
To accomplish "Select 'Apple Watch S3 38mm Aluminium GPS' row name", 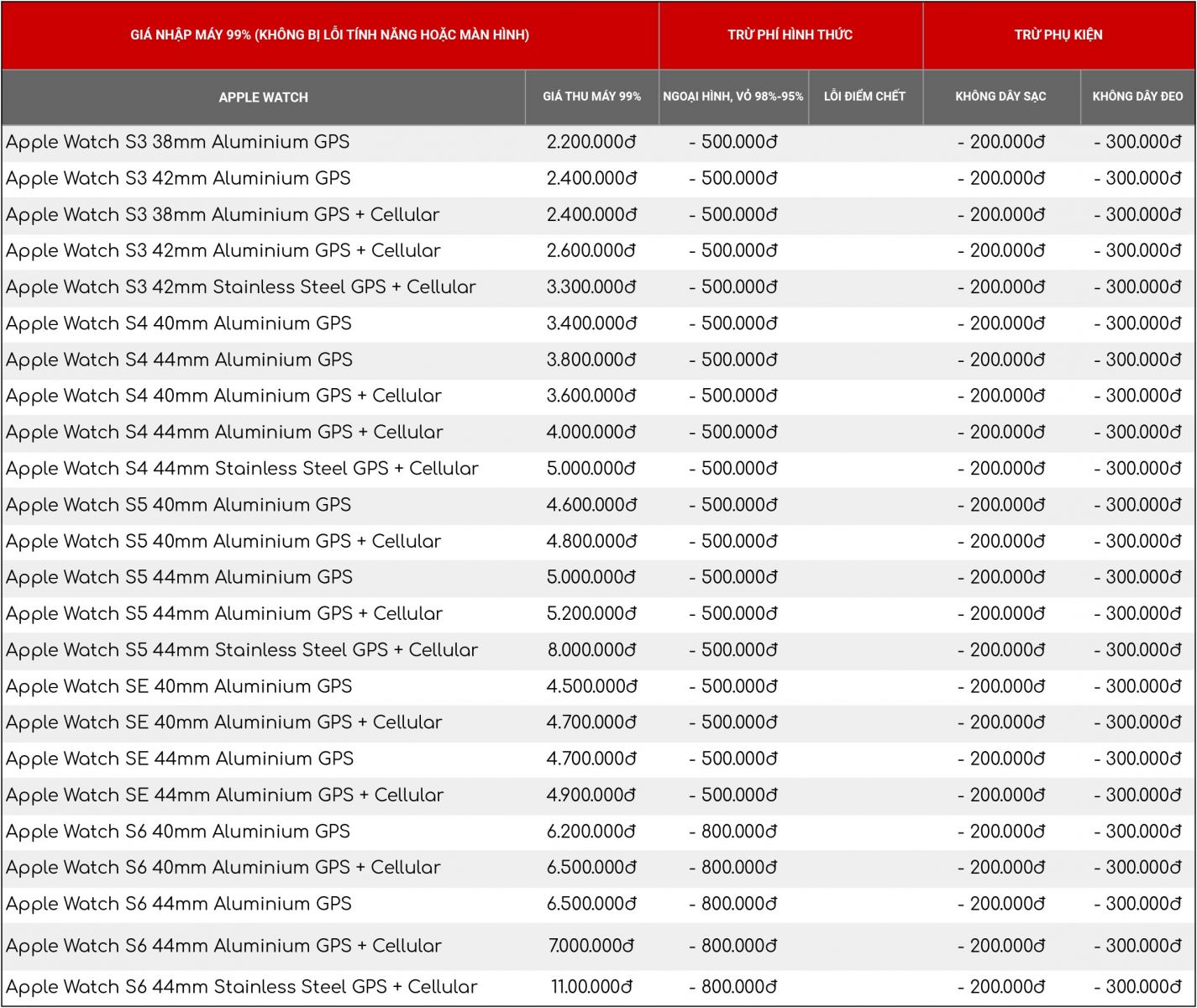I will click(177, 142).
